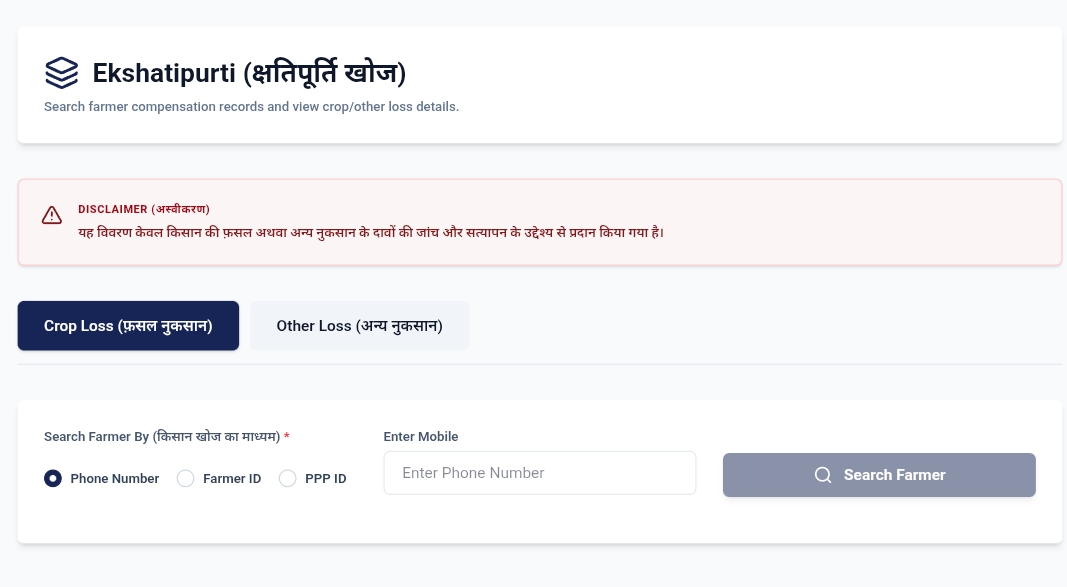
Task: Click the Enter Mobile label
Action: click(x=421, y=437)
